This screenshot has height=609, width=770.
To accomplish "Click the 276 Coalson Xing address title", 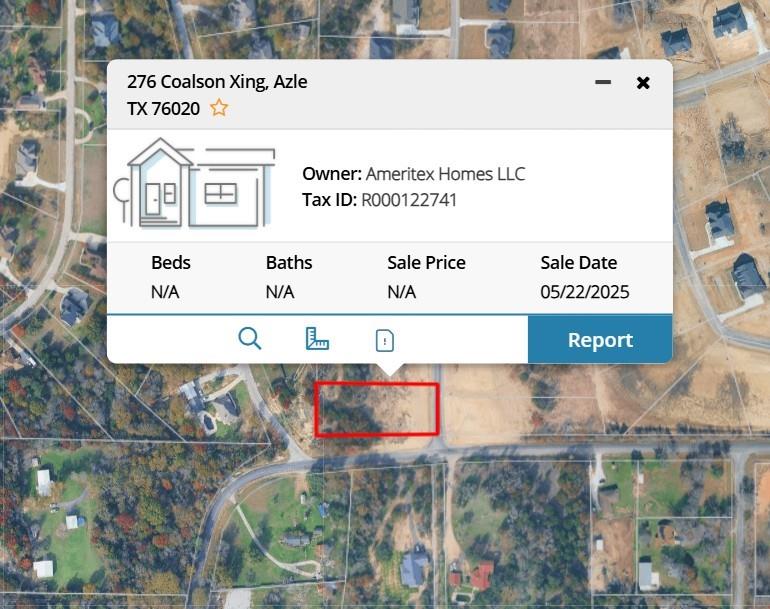I will 217,82.
